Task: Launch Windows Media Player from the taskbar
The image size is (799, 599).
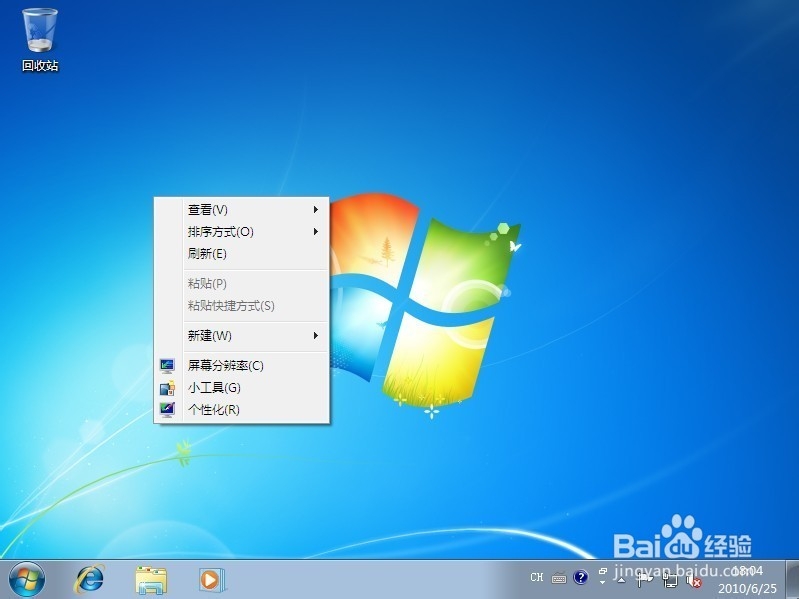Action: point(211,580)
